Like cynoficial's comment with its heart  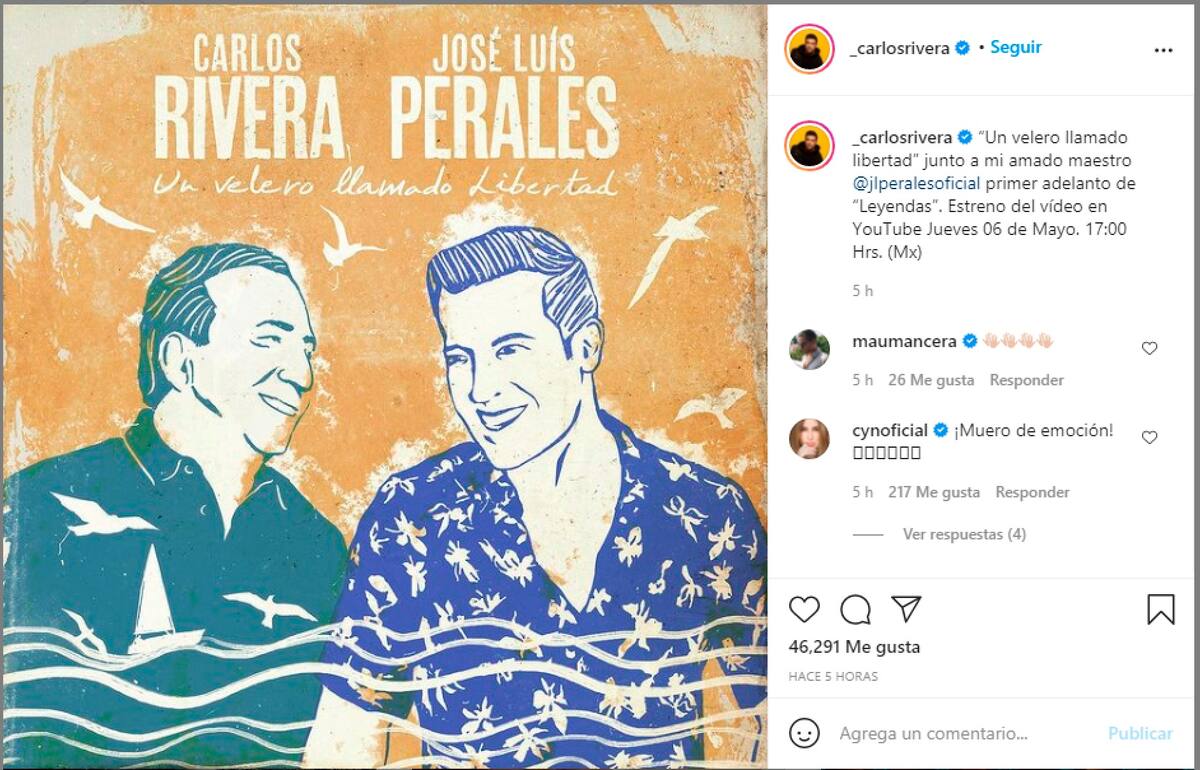point(1149,437)
